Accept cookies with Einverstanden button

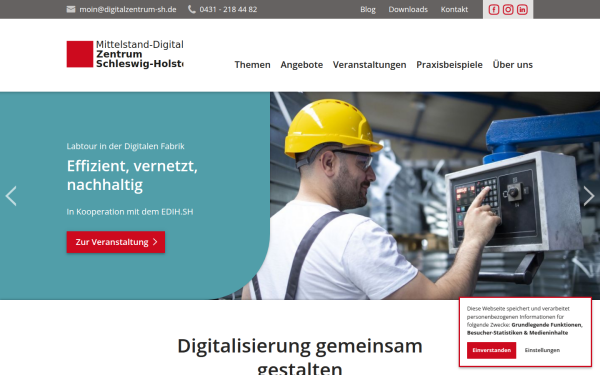491,350
